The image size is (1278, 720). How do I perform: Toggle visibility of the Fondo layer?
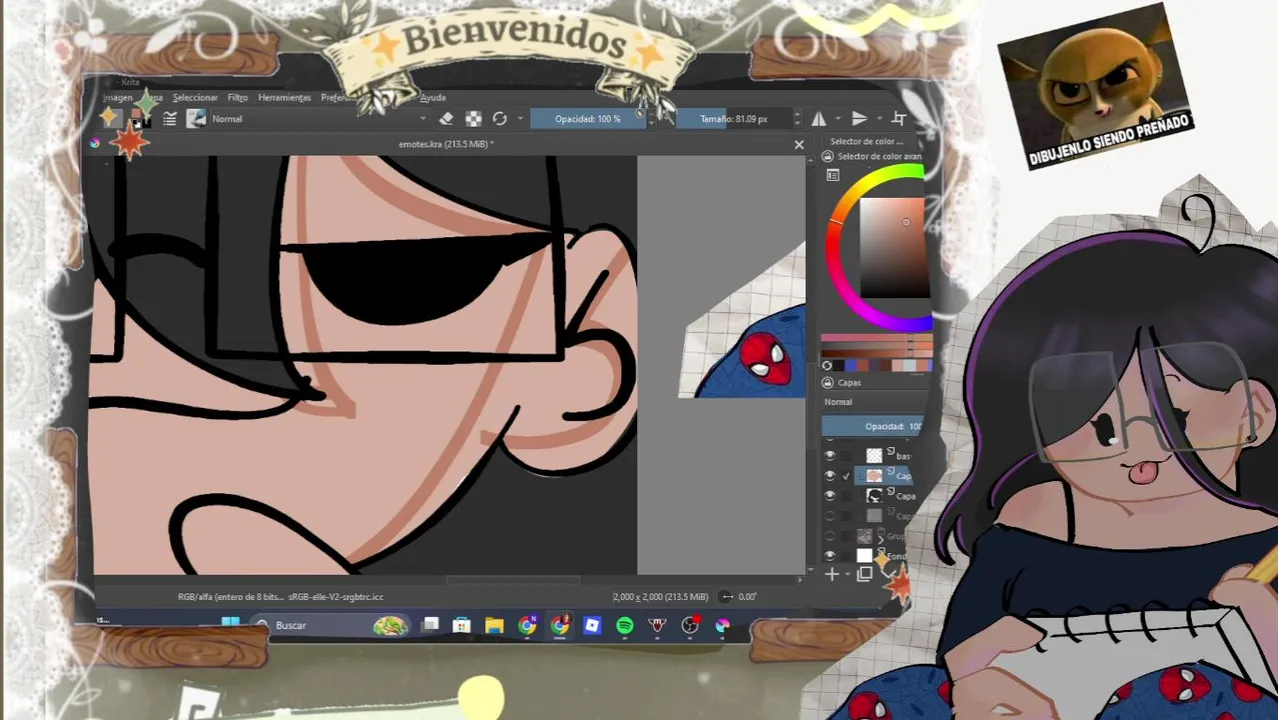pos(829,555)
